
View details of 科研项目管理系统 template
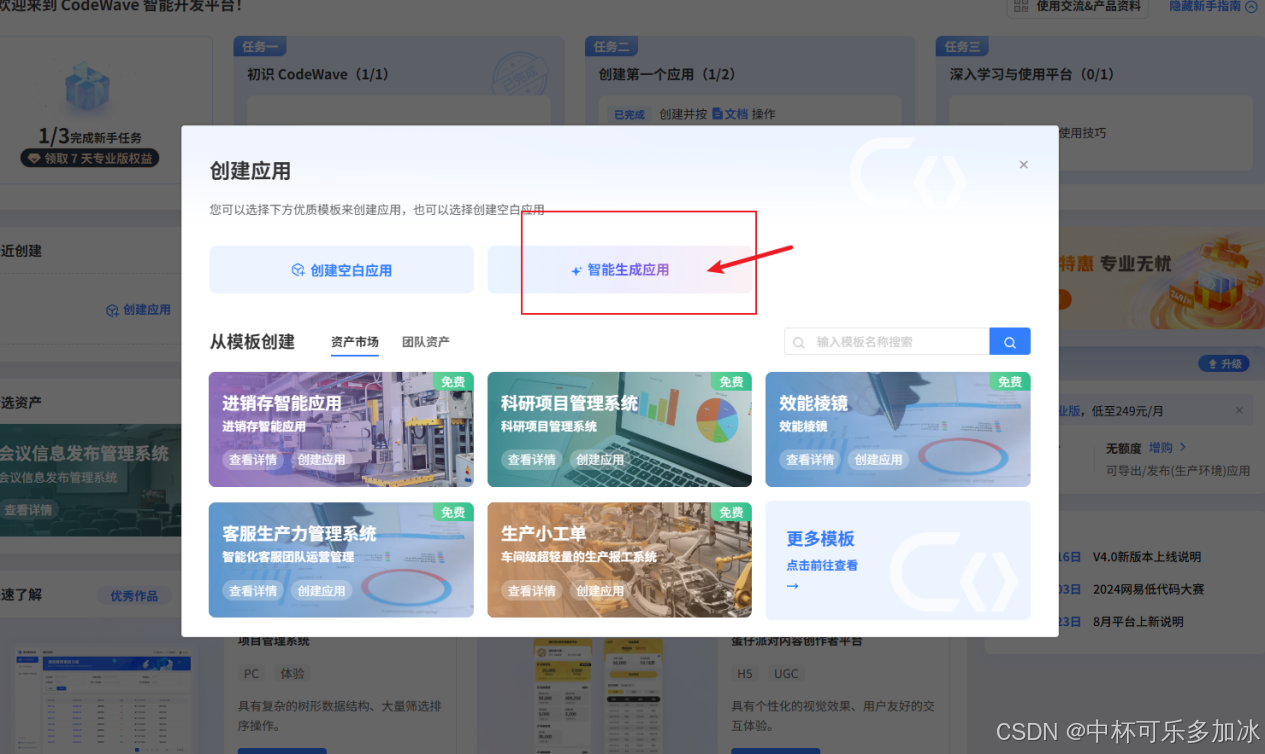pyautogui.click(x=532, y=460)
